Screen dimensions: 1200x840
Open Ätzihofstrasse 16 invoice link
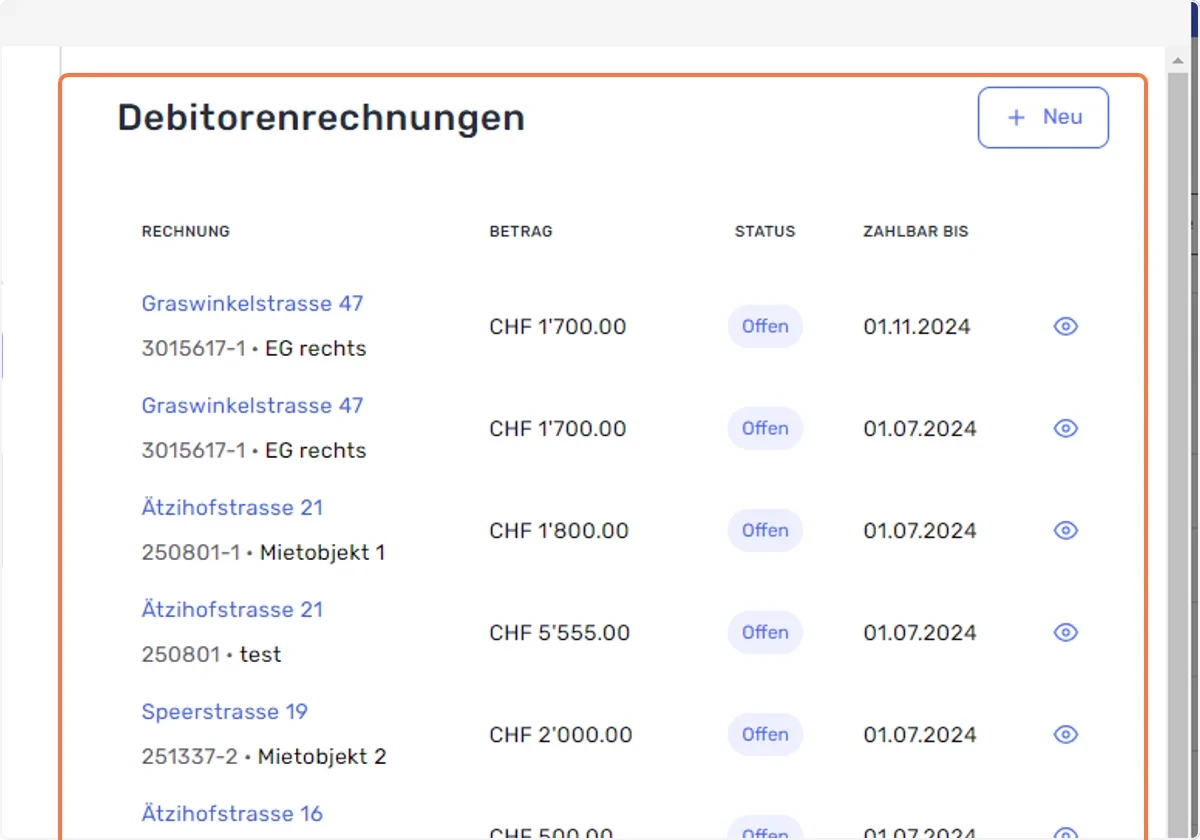click(x=232, y=813)
